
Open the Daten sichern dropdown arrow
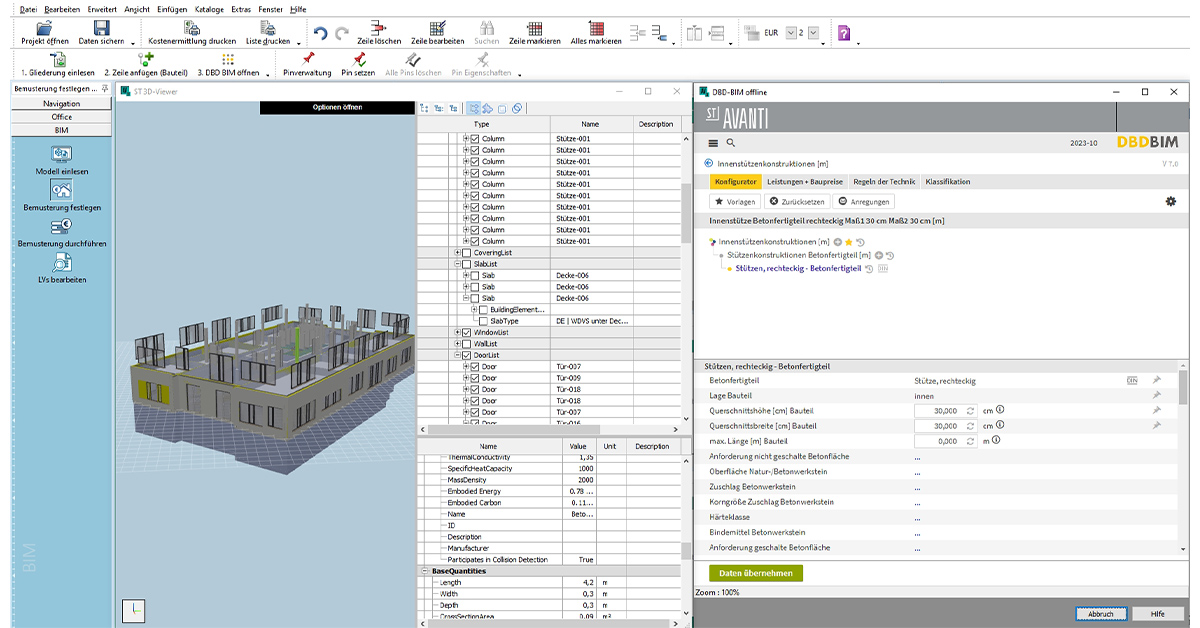point(131,42)
